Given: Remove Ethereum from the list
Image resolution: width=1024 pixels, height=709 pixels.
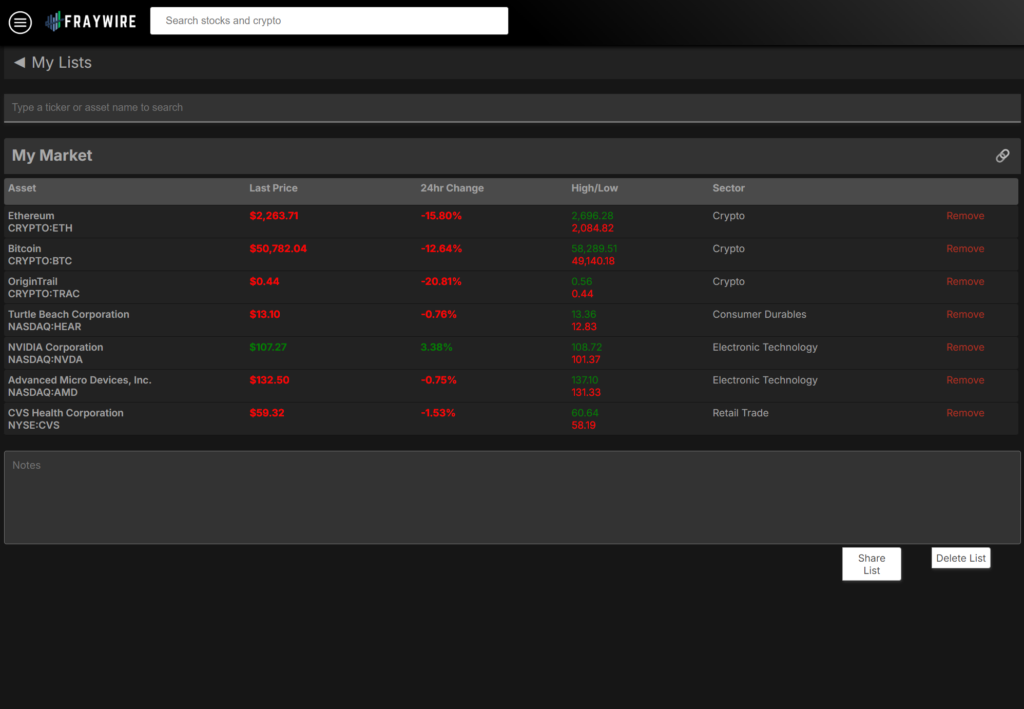Looking at the screenshot, I should tap(965, 216).
